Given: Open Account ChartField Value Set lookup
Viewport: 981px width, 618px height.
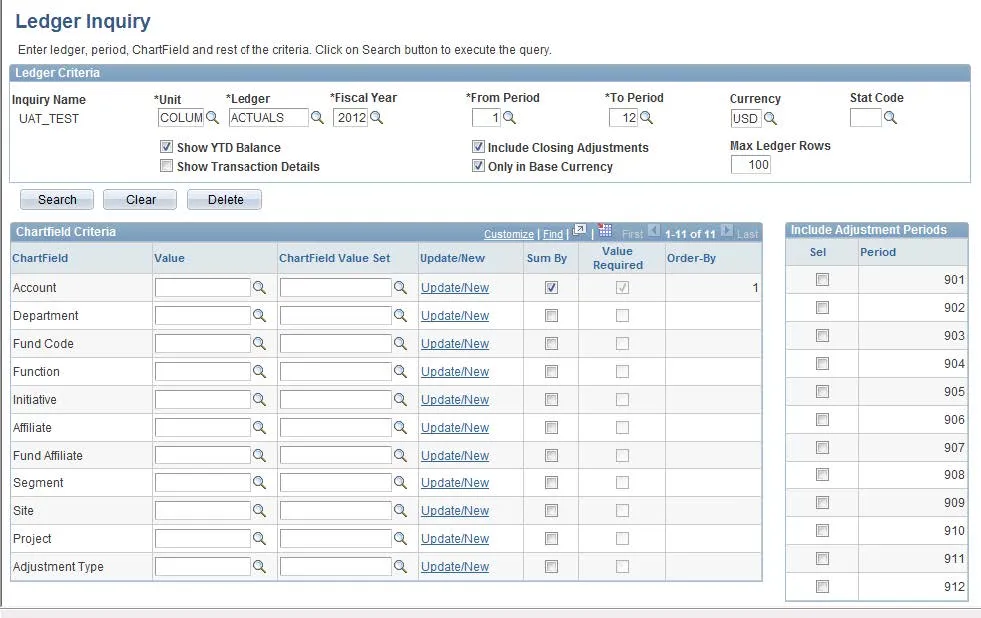Looking at the screenshot, I should point(400,288).
